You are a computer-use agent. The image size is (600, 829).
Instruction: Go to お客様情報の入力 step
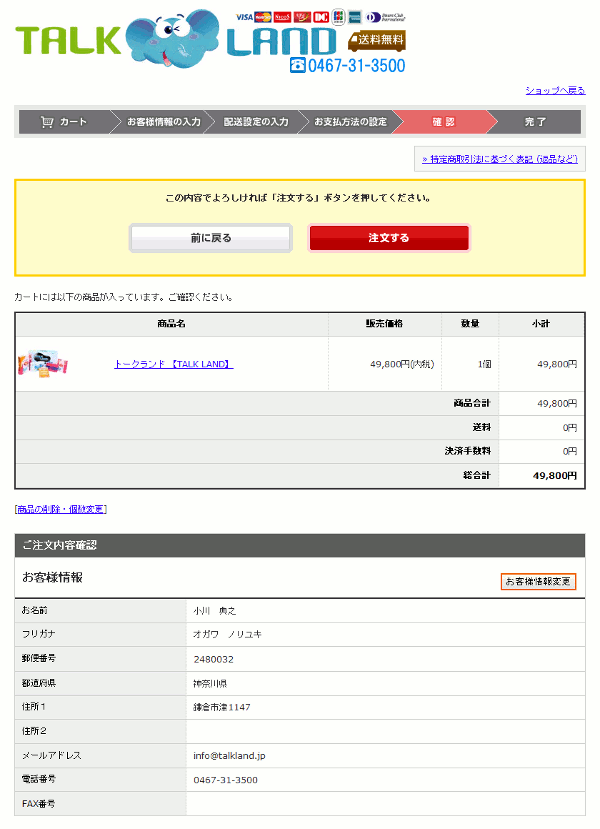coord(164,122)
